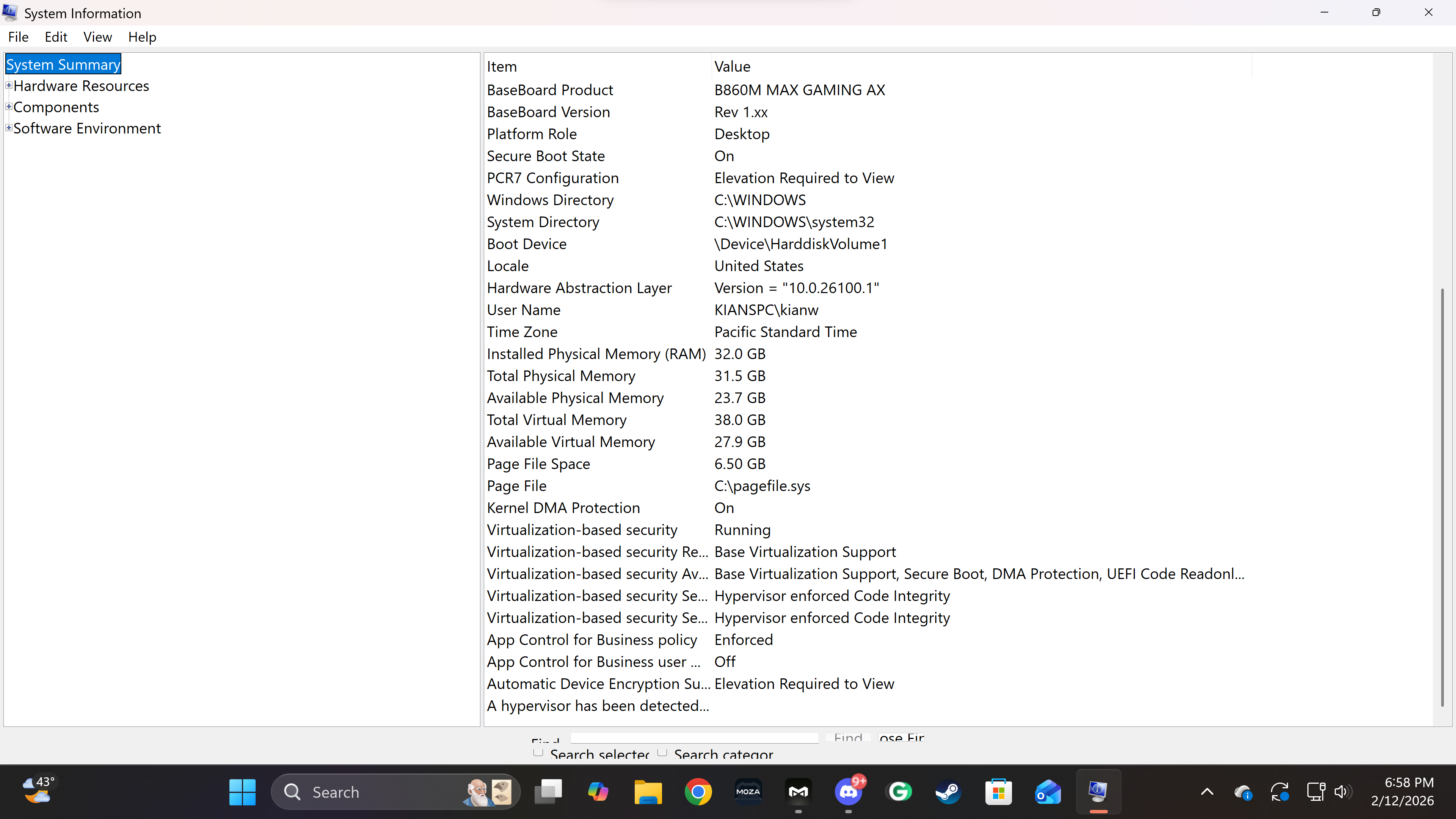Click the Item column header

[598, 66]
